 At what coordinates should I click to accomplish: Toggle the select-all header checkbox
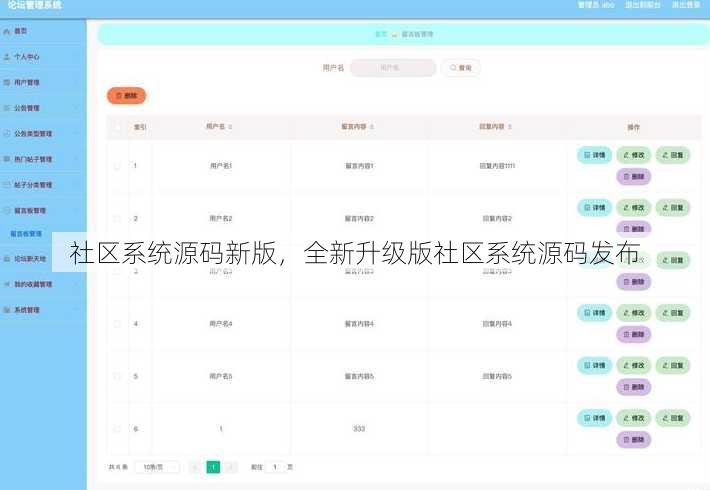pyautogui.click(x=117, y=127)
